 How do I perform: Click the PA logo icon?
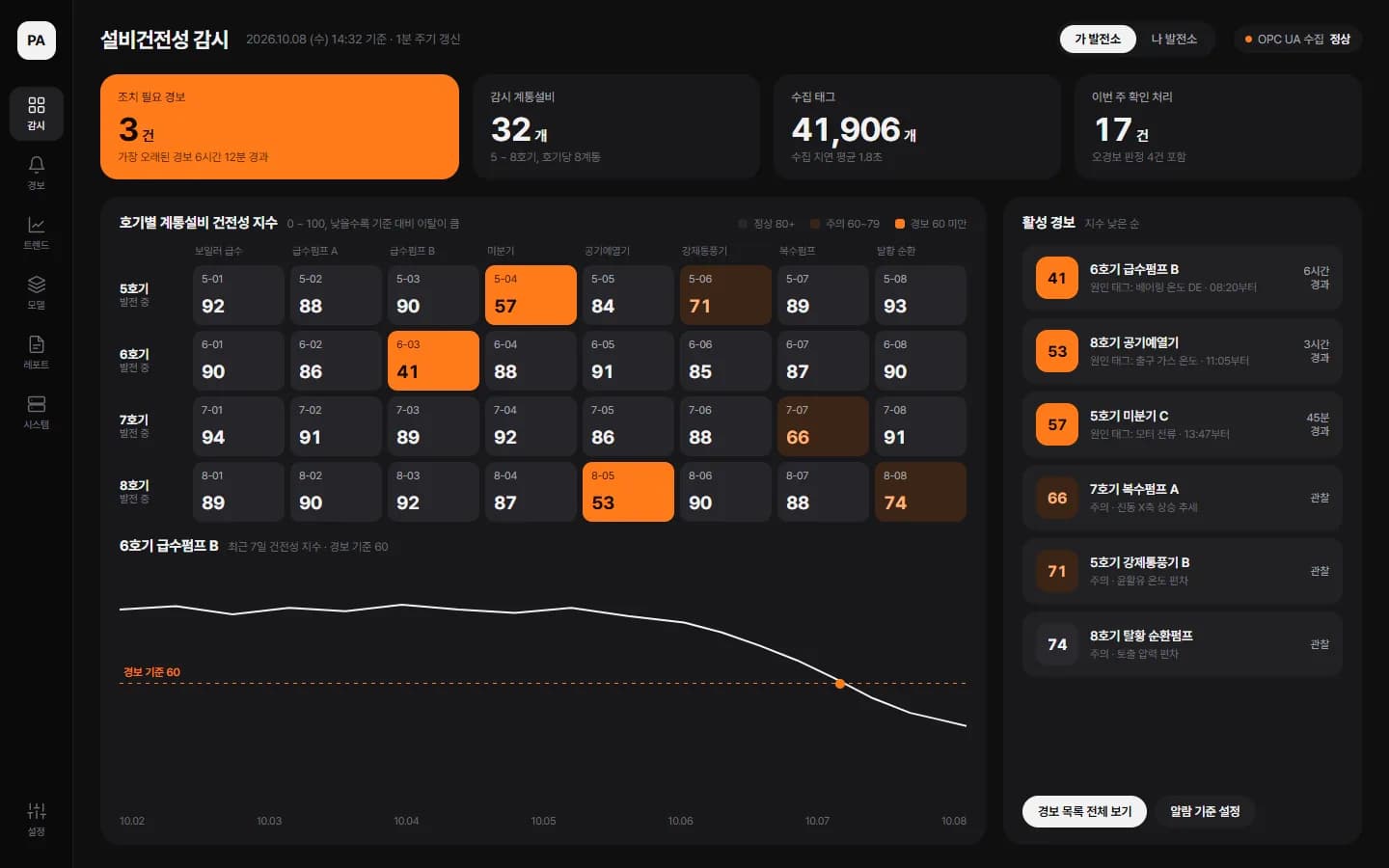coord(36,41)
